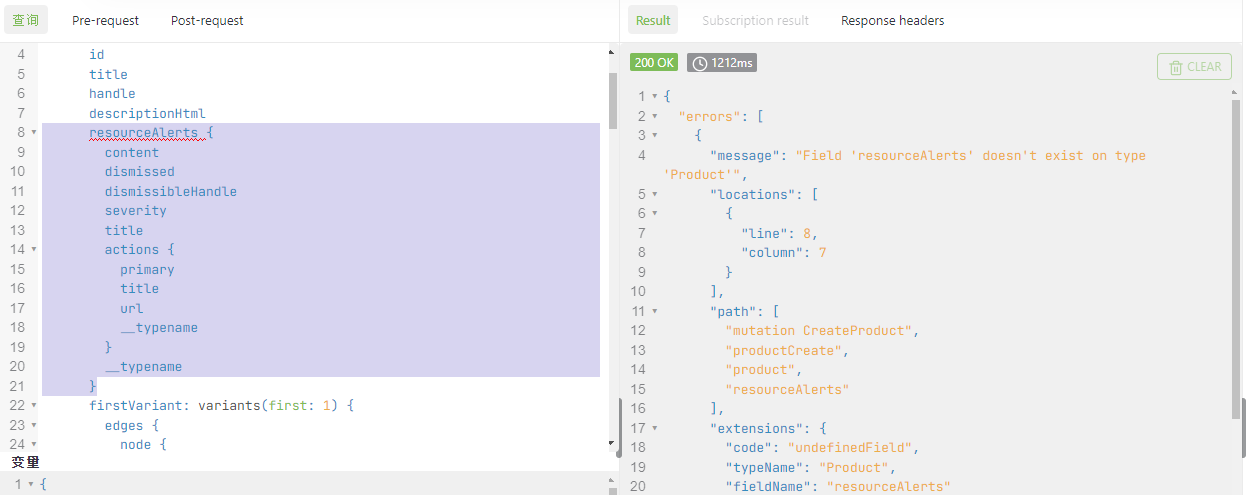Click the clock icon beside 1212ms
Image resolution: width=1254 pixels, height=495 pixels.
(700, 63)
